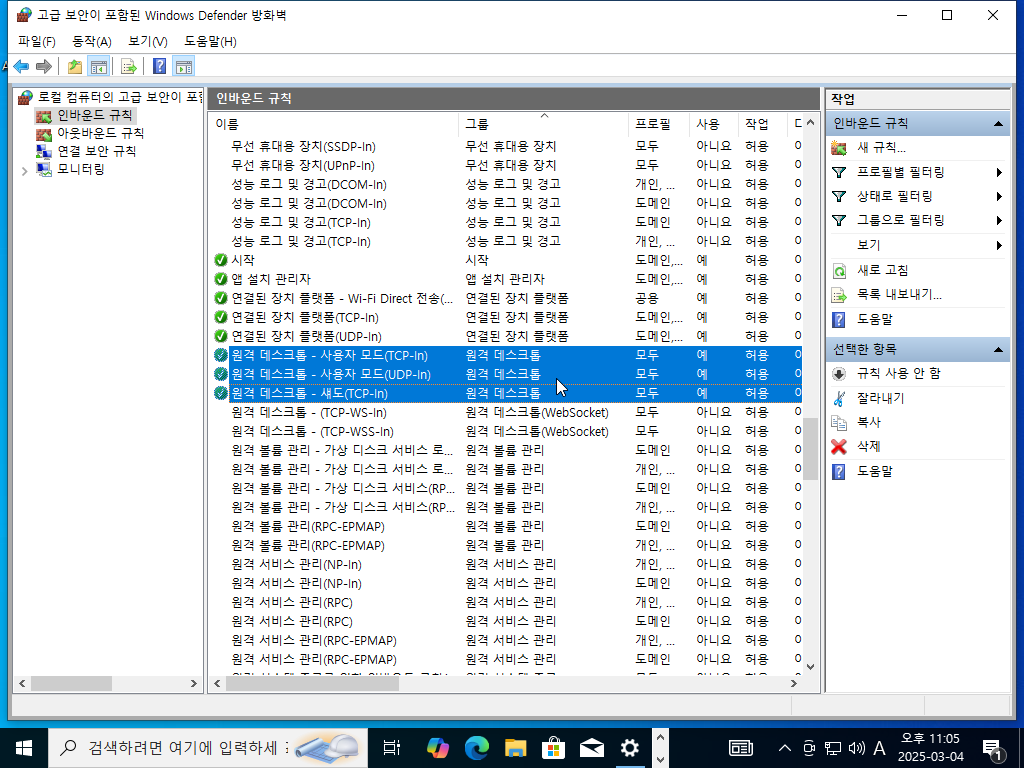
Task: Open Microsoft Store from the taskbar
Action: pos(553,748)
